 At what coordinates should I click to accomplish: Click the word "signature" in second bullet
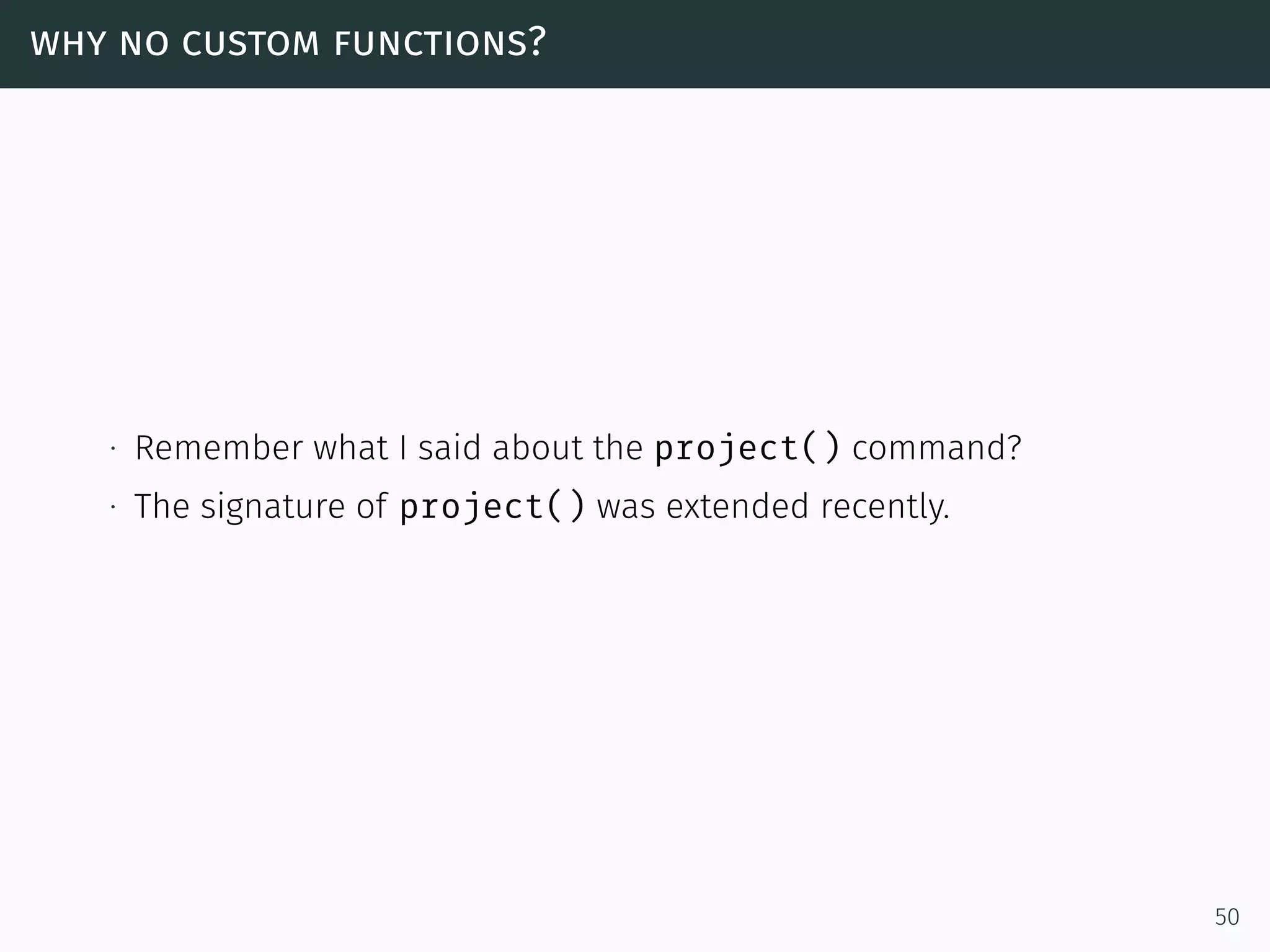(273, 506)
